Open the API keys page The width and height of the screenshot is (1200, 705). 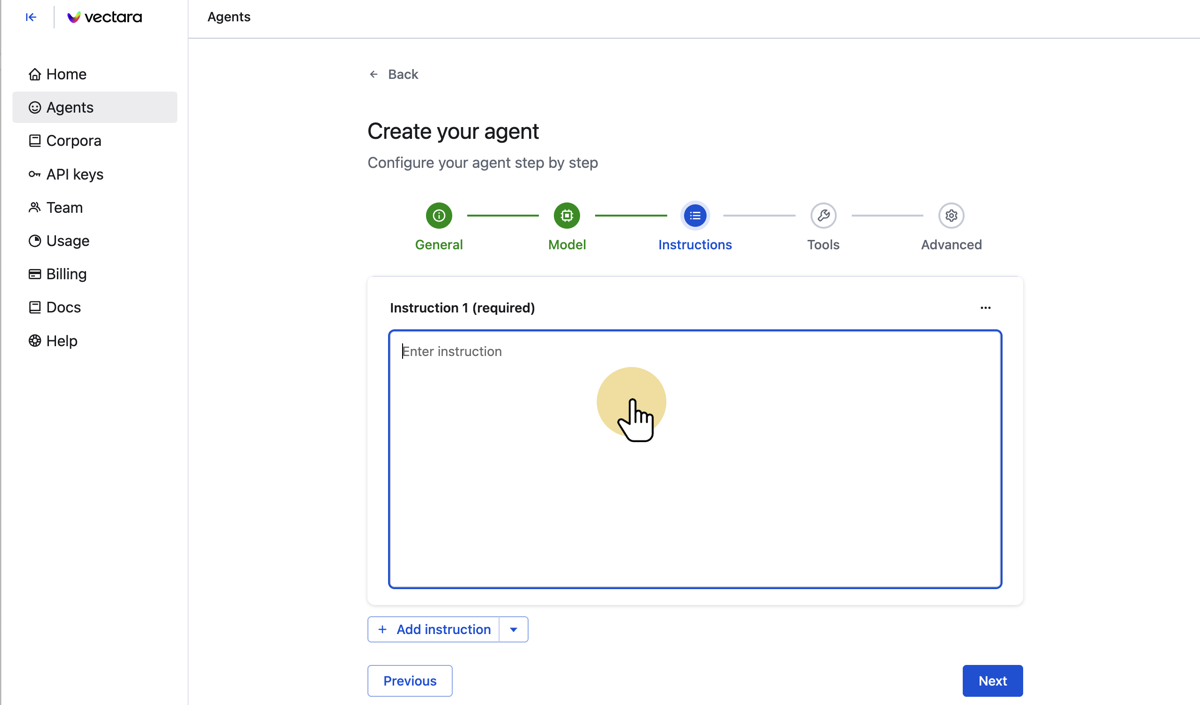[x=74, y=174]
